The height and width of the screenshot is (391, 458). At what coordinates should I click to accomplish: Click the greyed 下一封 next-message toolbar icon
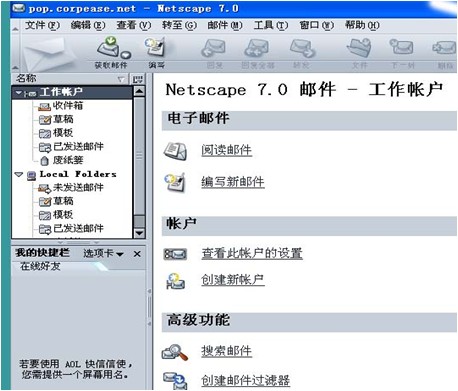(402, 48)
